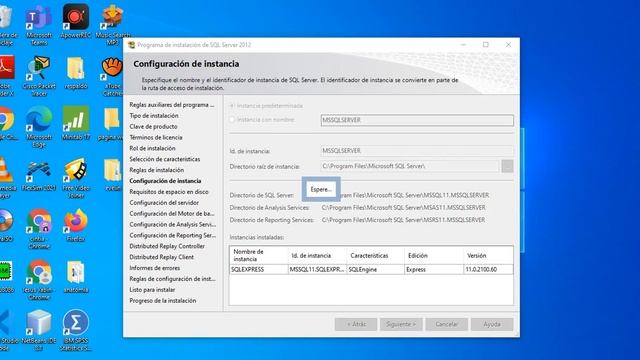Click the Directorio raíz de instancia field
The height and width of the screenshot is (360, 640).
click(410, 166)
